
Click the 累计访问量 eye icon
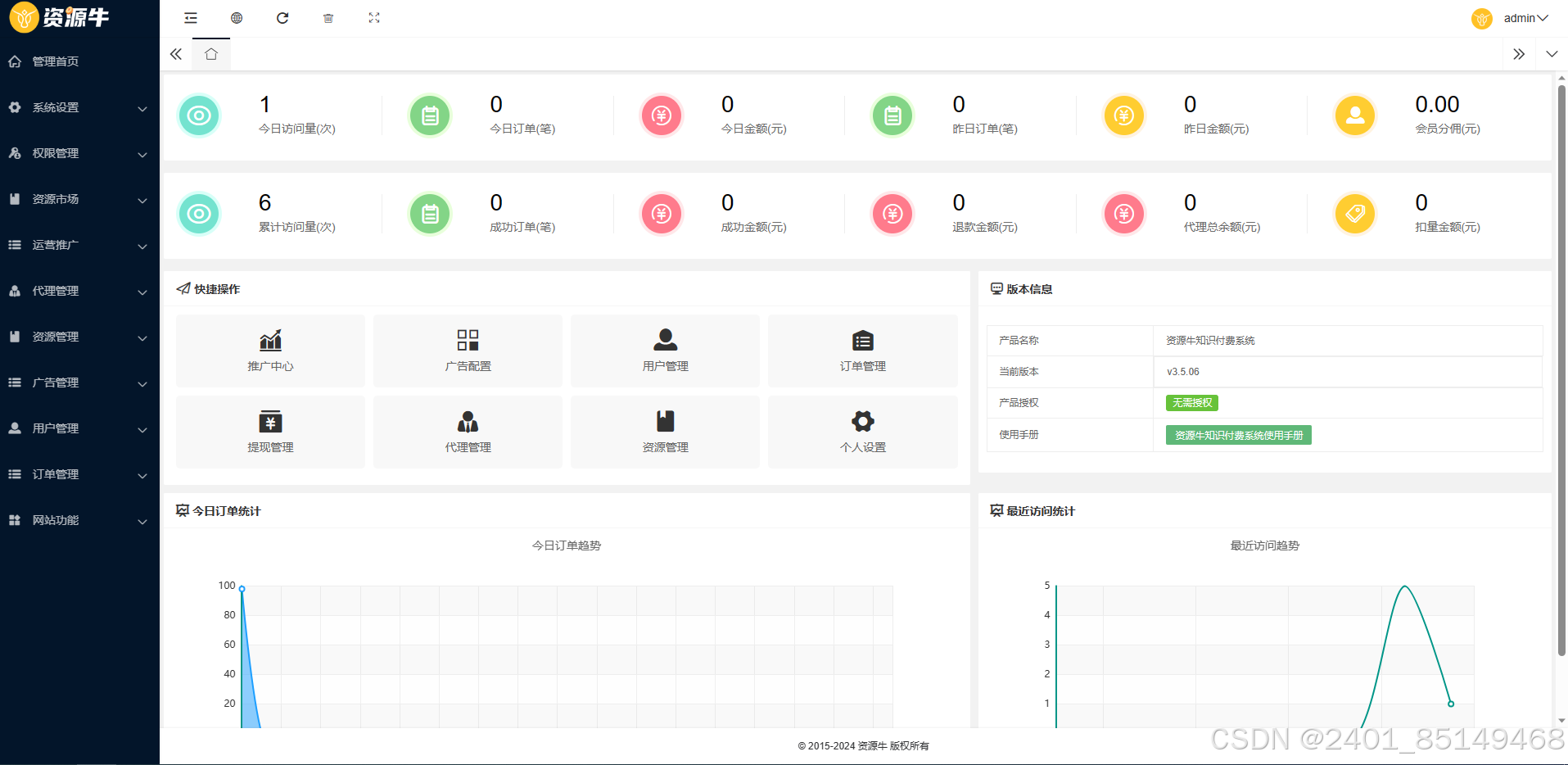199,214
